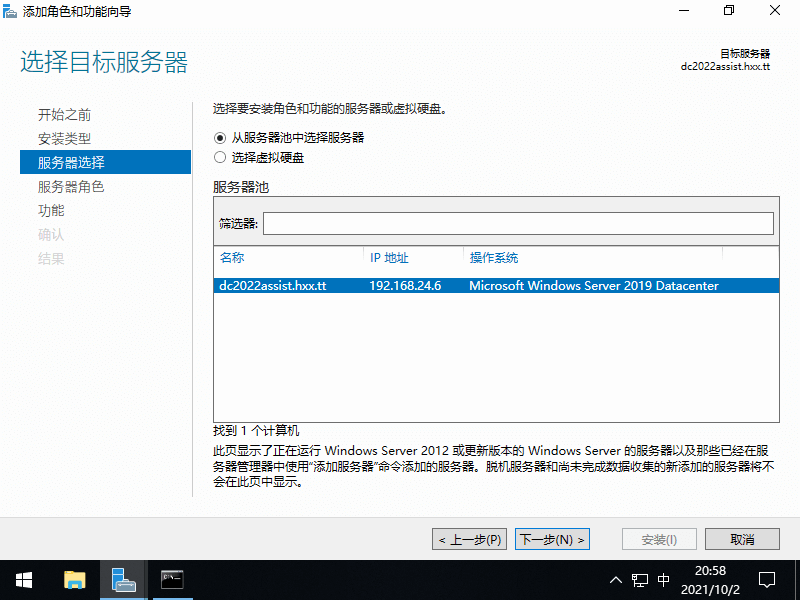Show hidden system tray icons
Image resolution: width=800 pixels, height=600 pixels.
616,580
